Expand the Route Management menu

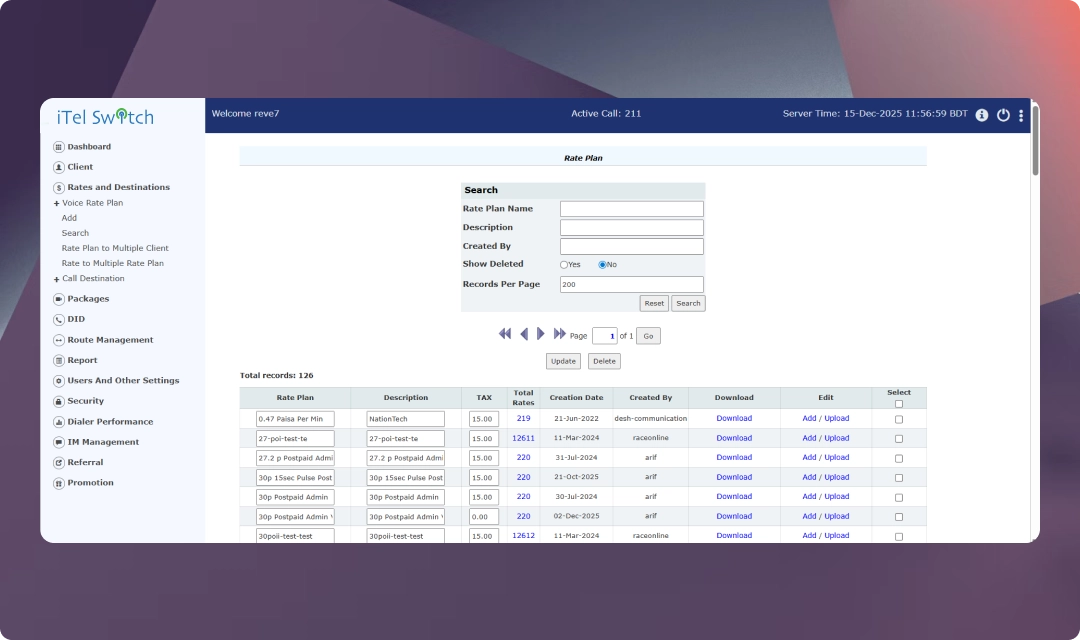click(x=109, y=340)
